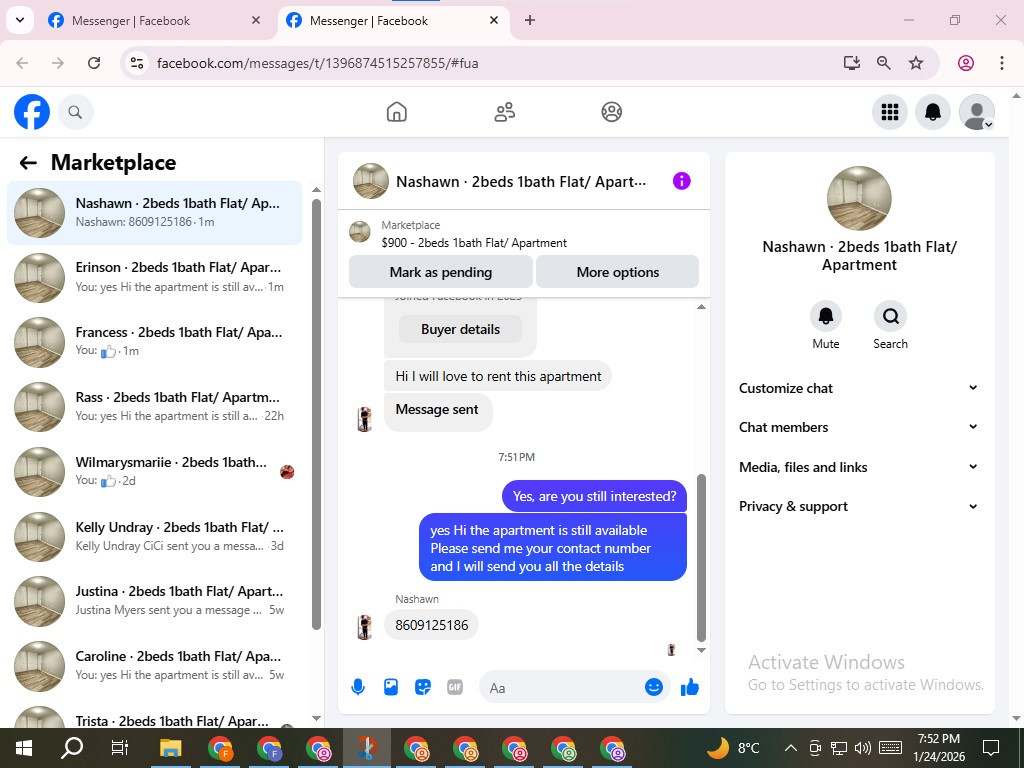This screenshot has width=1024, height=768.
Task: Choose a GIF icon
Action: [455, 687]
